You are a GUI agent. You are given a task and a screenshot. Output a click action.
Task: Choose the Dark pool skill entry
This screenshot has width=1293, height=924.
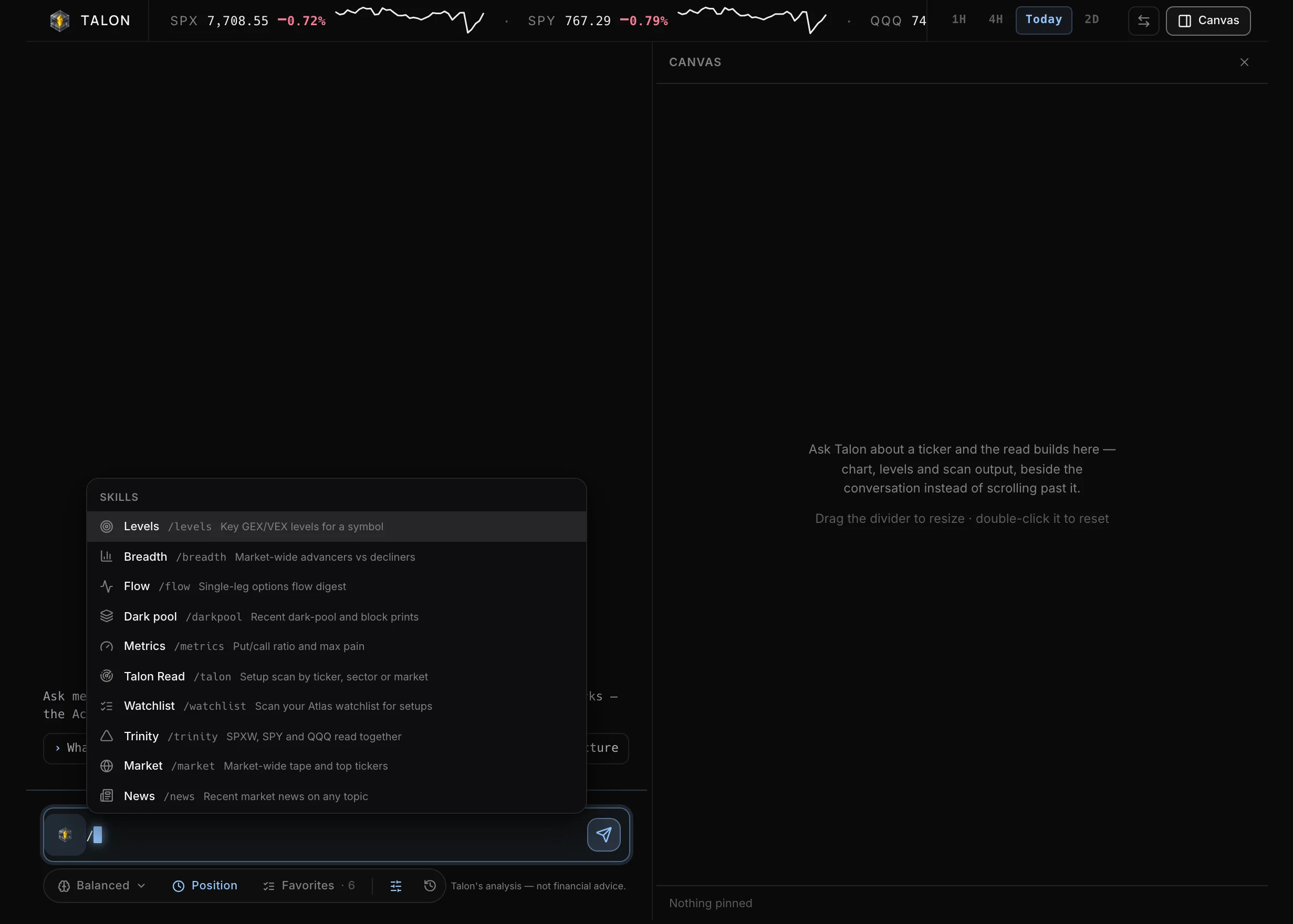pos(336,616)
